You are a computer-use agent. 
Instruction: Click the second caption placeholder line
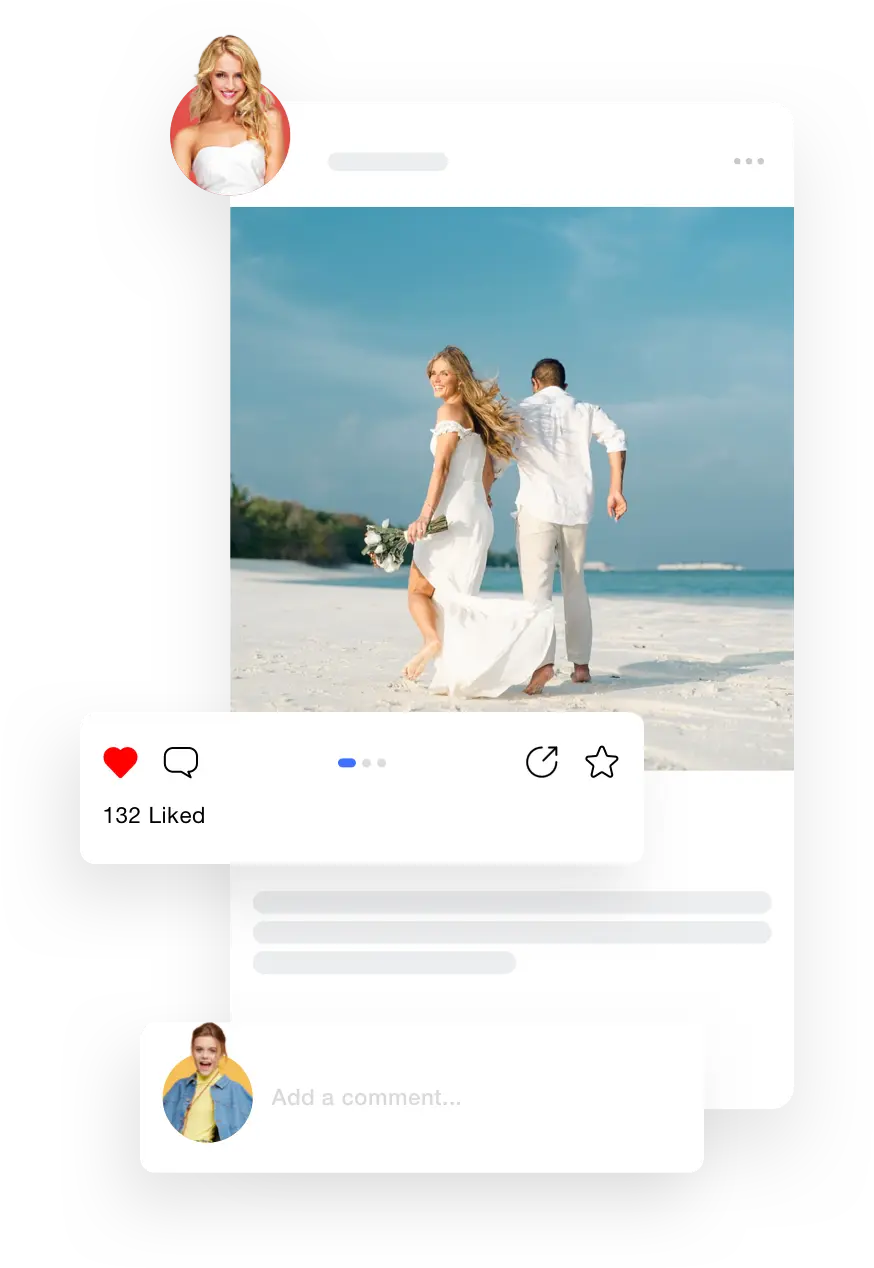(x=512, y=933)
